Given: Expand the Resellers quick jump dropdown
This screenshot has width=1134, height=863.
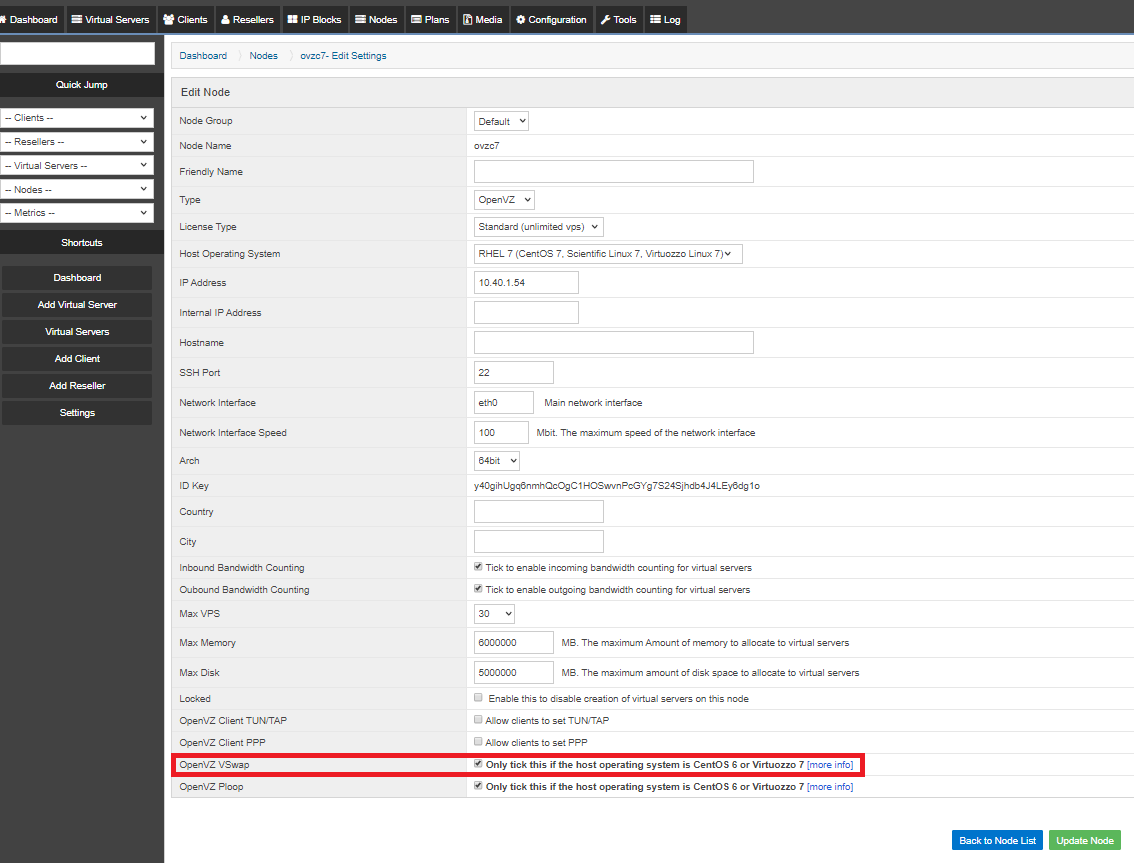Looking at the screenshot, I should point(77,142).
